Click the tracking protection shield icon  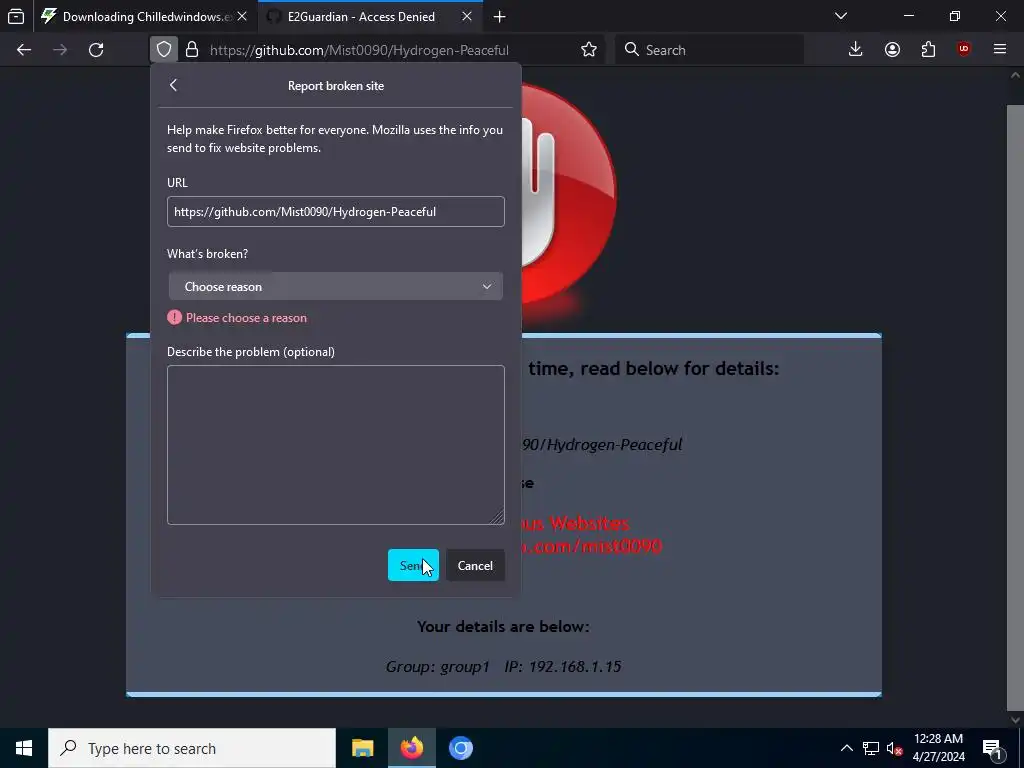click(x=164, y=50)
